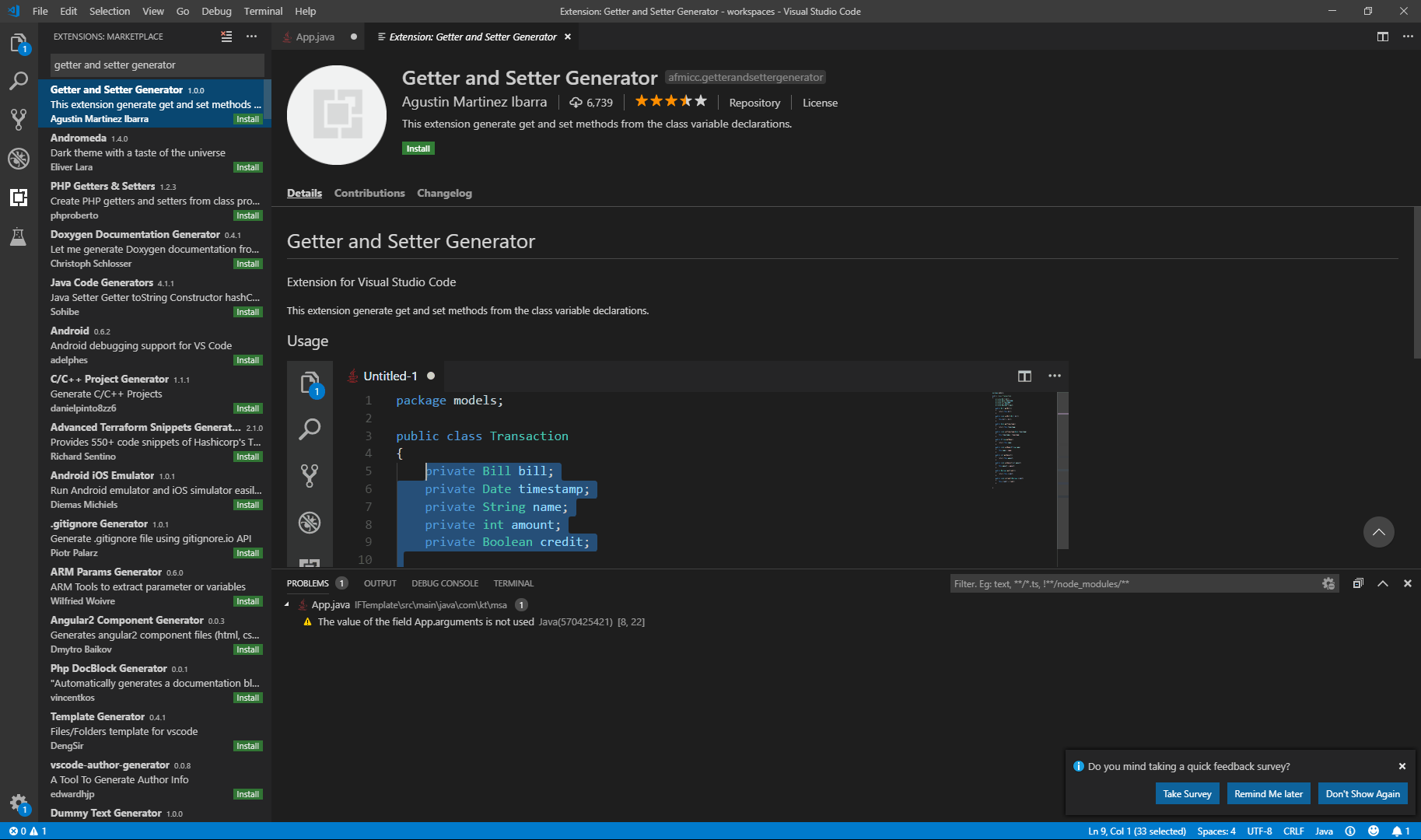Maximize the bottom panel size
The image size is (1421, 840).
click(x=1383, y=583)
